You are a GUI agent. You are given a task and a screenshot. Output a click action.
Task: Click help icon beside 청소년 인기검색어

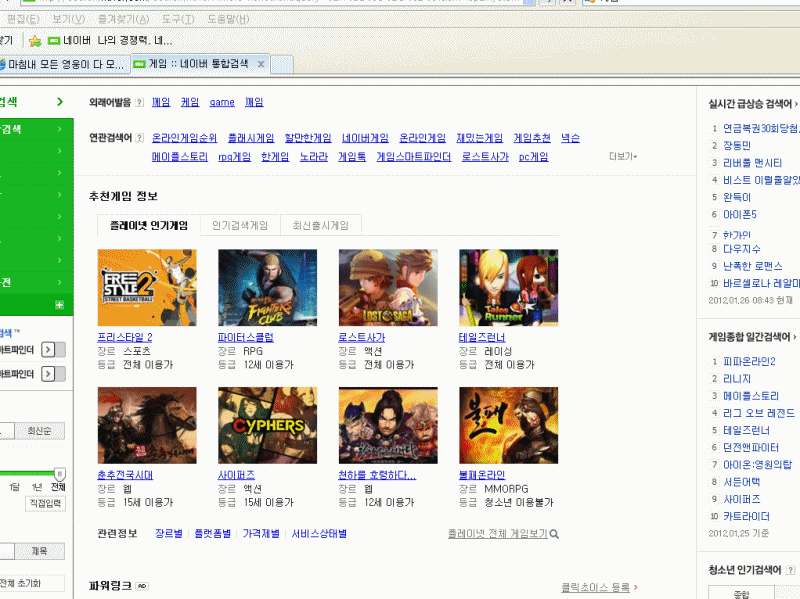point(790,570)
